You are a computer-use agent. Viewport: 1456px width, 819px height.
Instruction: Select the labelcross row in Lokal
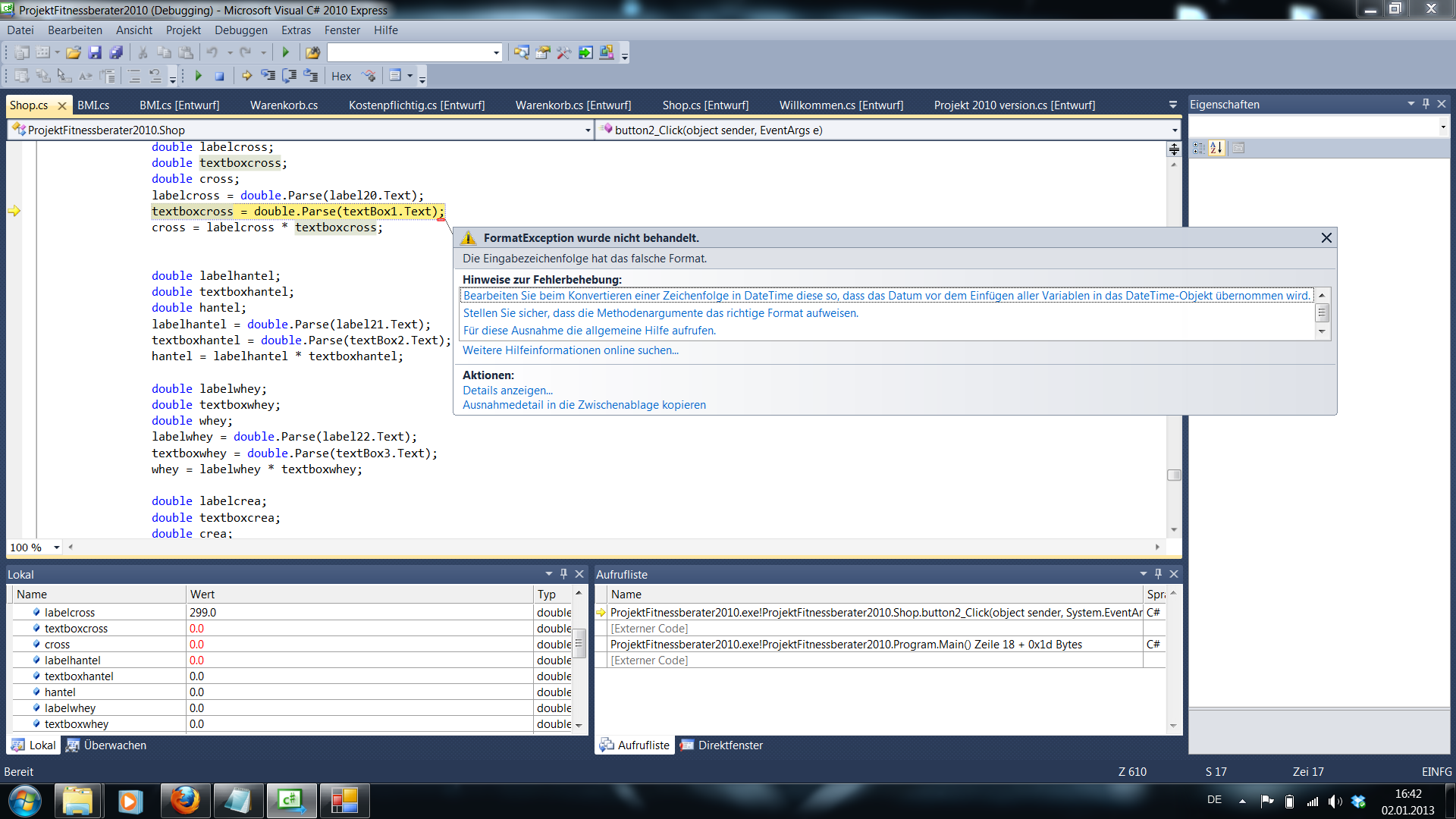pos(292,613)
